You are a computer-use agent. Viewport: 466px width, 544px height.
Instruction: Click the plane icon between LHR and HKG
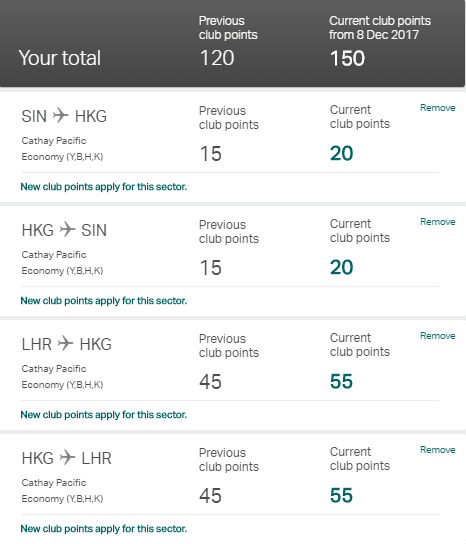point(65,343)
